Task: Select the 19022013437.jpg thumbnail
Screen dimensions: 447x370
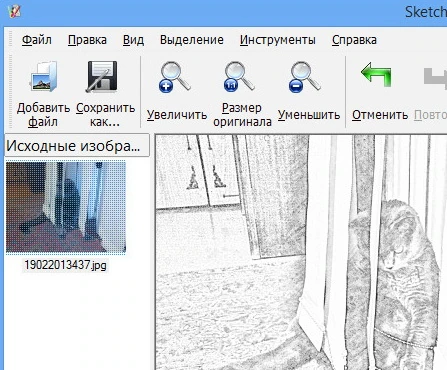Action: click(x=66, y=207)
